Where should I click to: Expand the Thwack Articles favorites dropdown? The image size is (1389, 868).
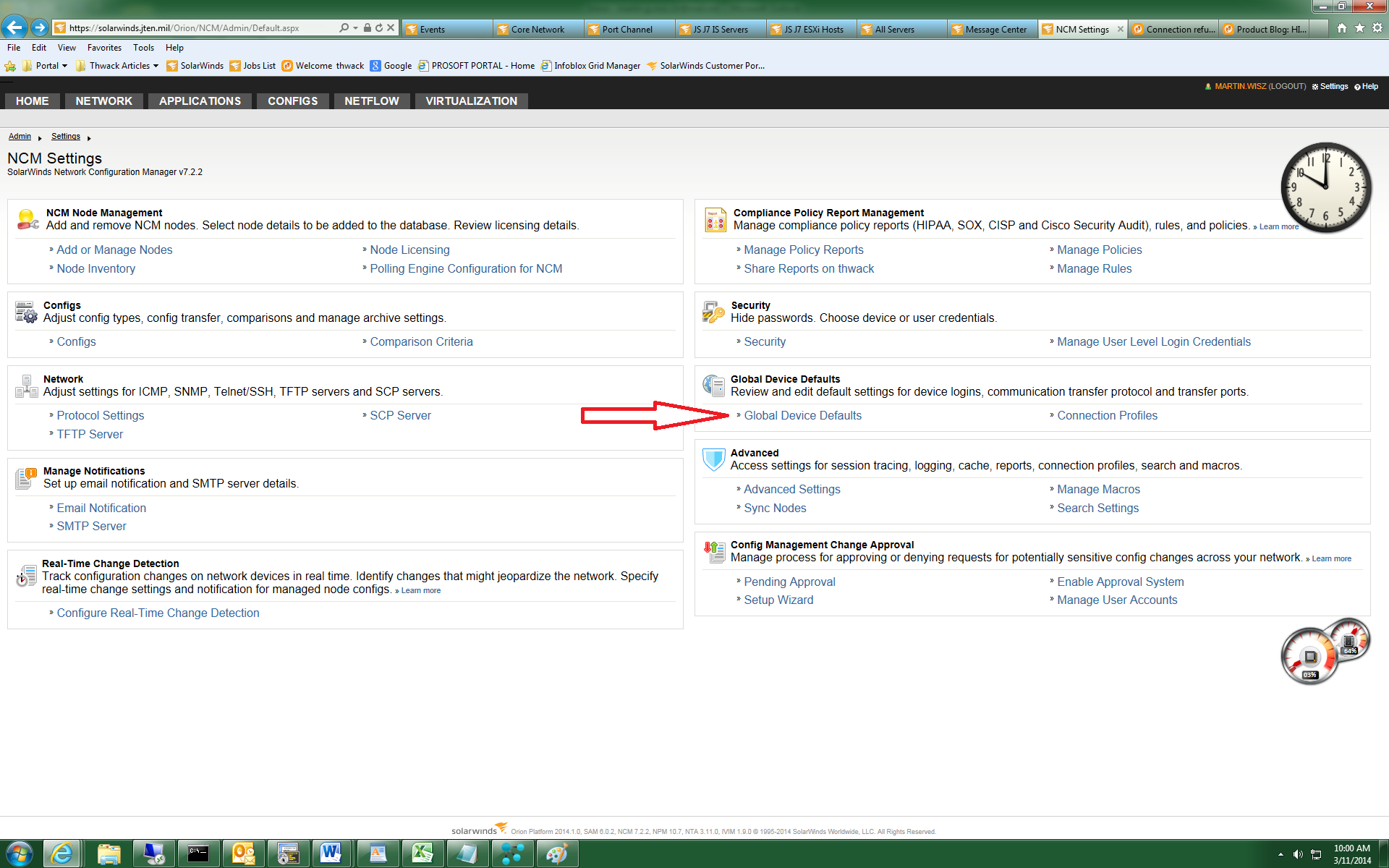pyautogui.click(x=156, y=66)
